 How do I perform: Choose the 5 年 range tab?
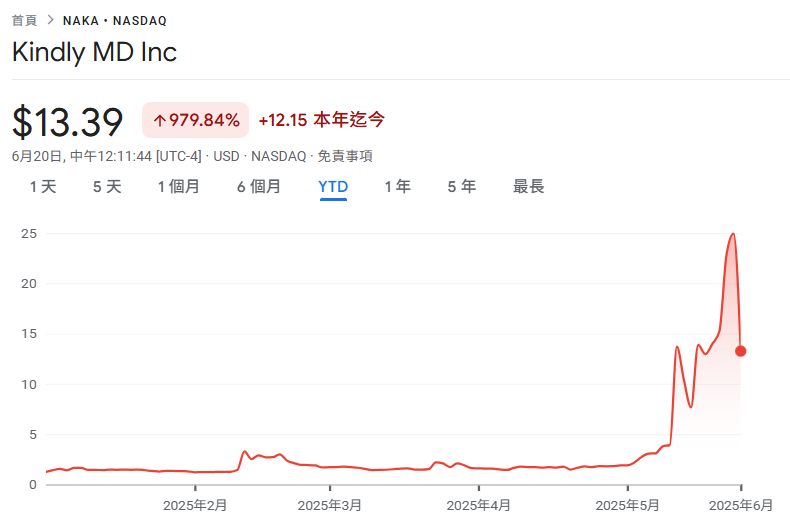coord(462,187)
